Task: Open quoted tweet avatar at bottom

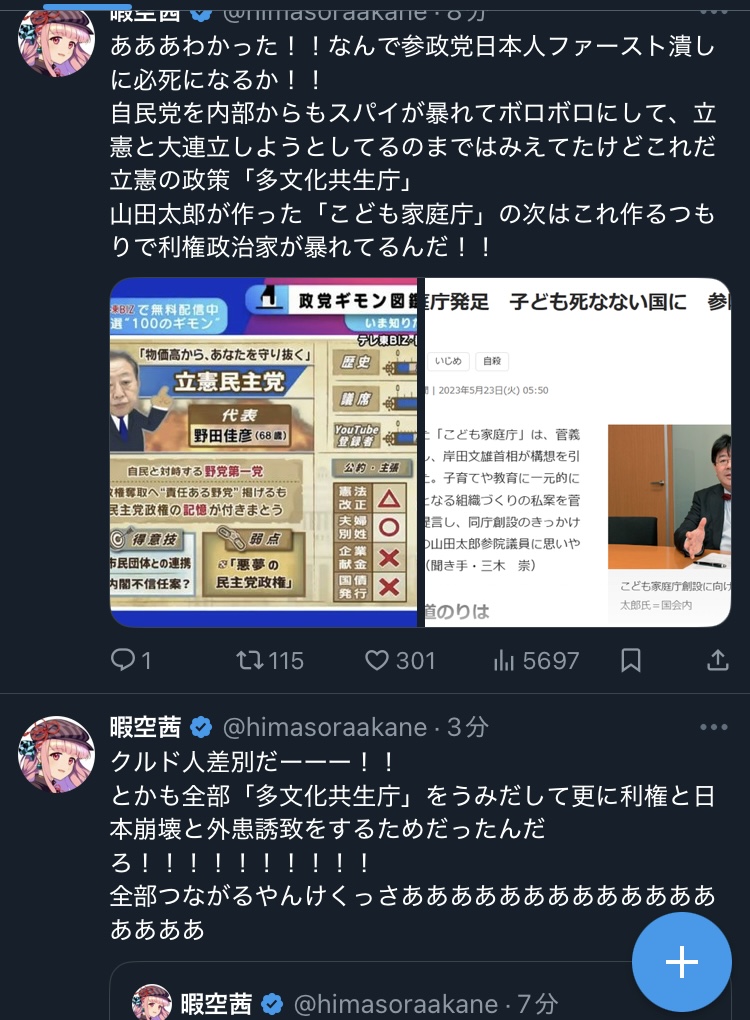Action: click(x=152, y=1002)
